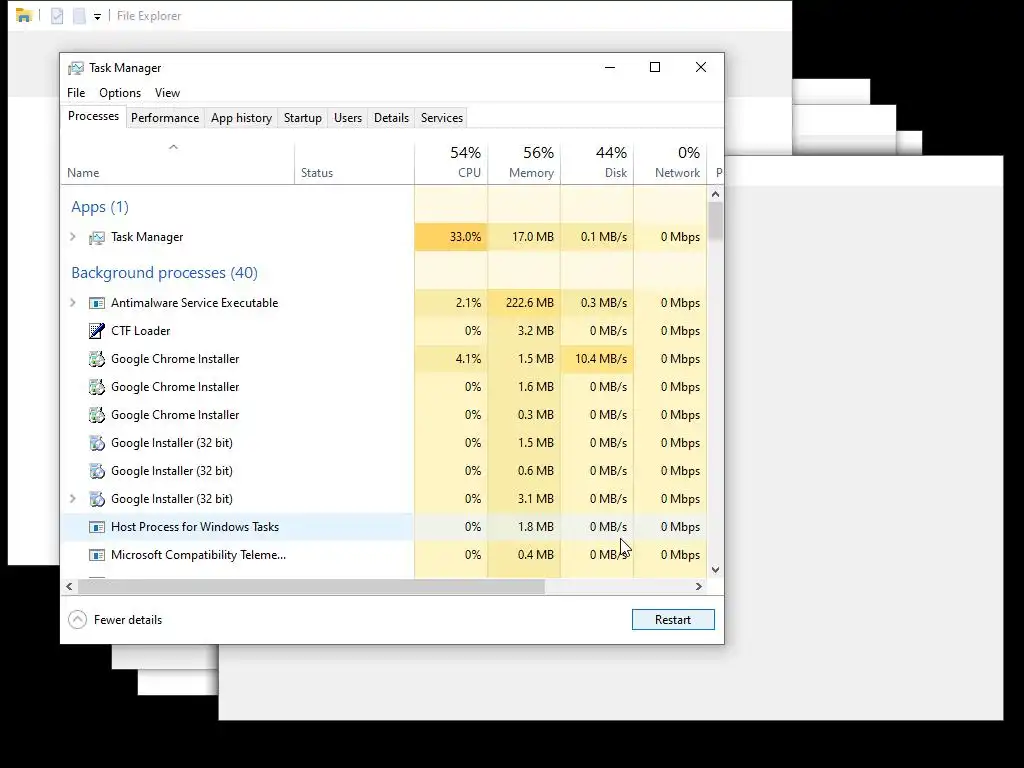Click the vertical scrollbar thumb
1024x768 pixels.
[x=715, y=221]
